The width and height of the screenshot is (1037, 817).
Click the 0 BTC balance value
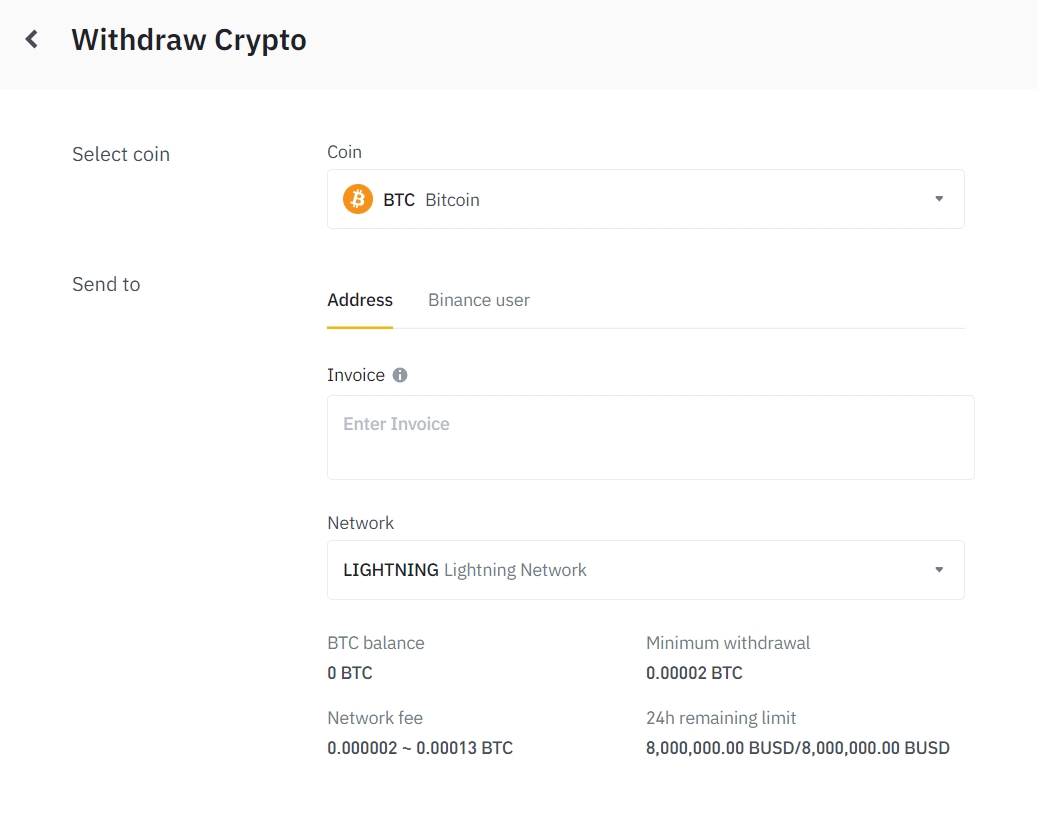(350, 673)
